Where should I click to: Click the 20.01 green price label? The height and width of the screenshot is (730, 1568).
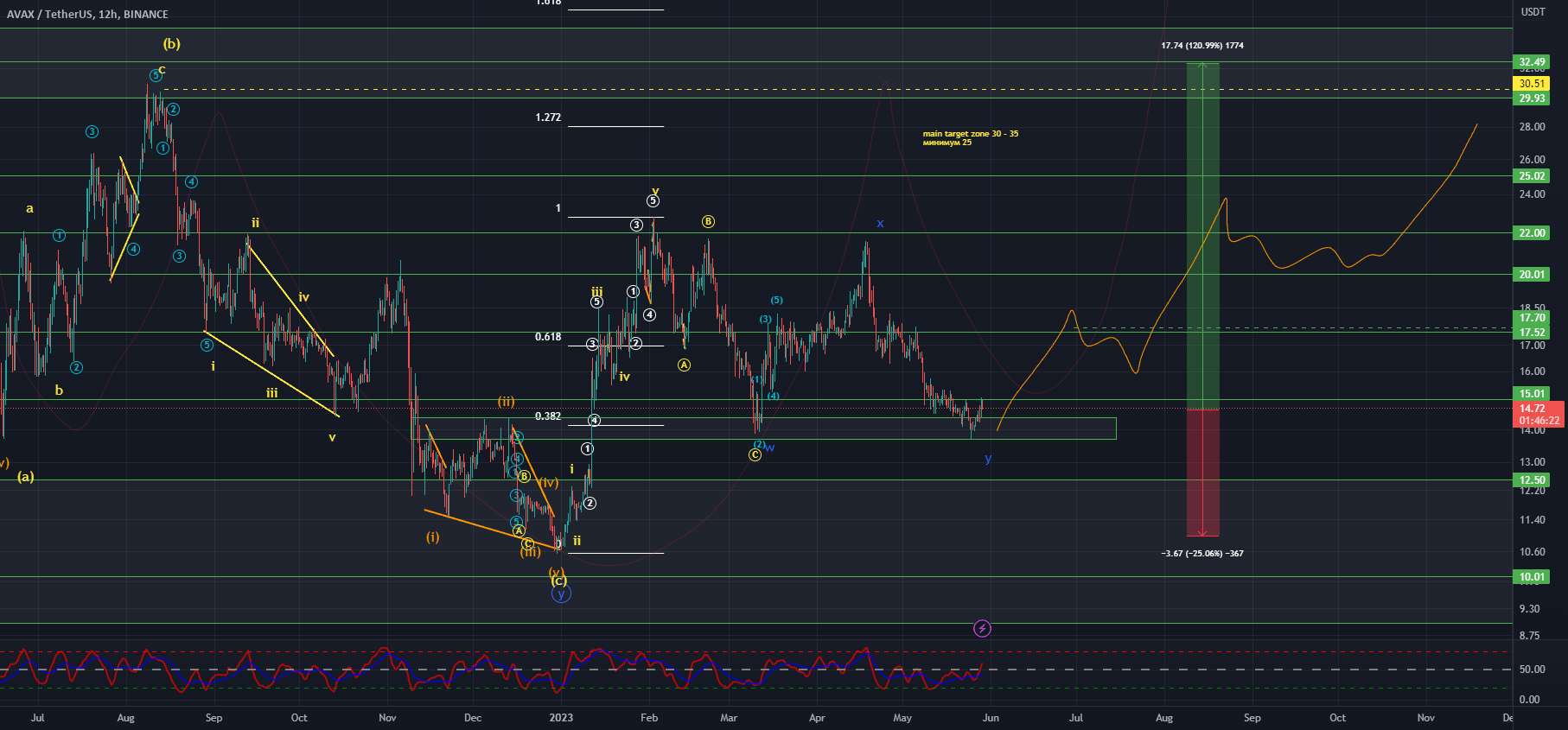pos(1532,275)
